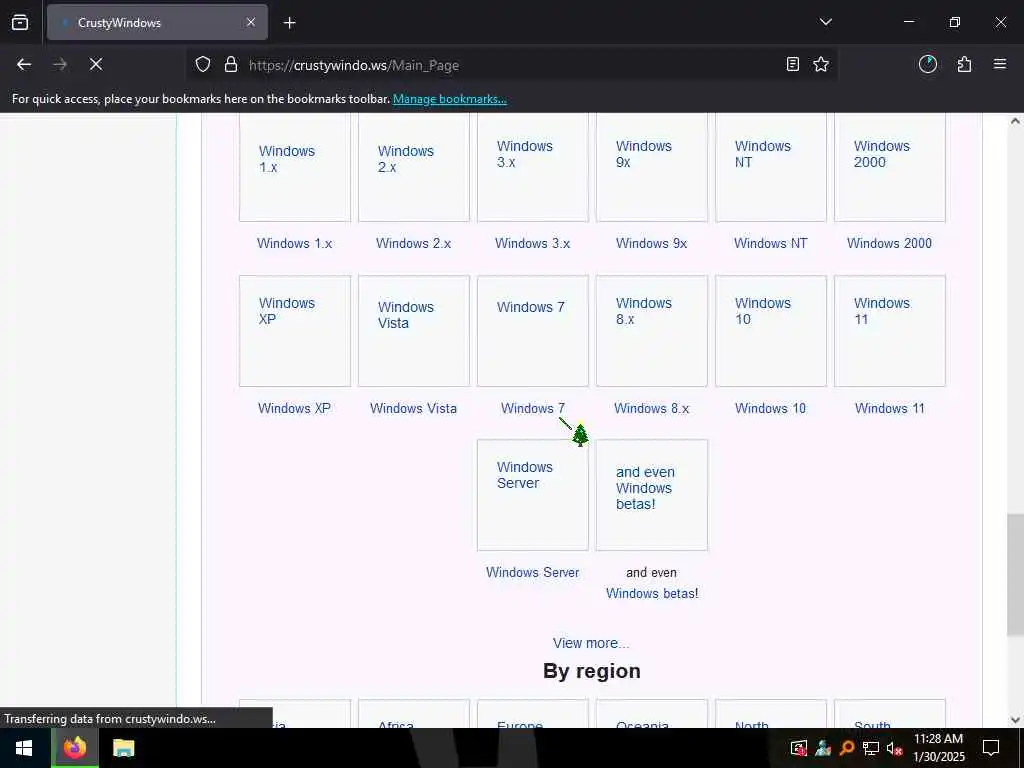Follow the Windows 11 caption link

(889, 408)
